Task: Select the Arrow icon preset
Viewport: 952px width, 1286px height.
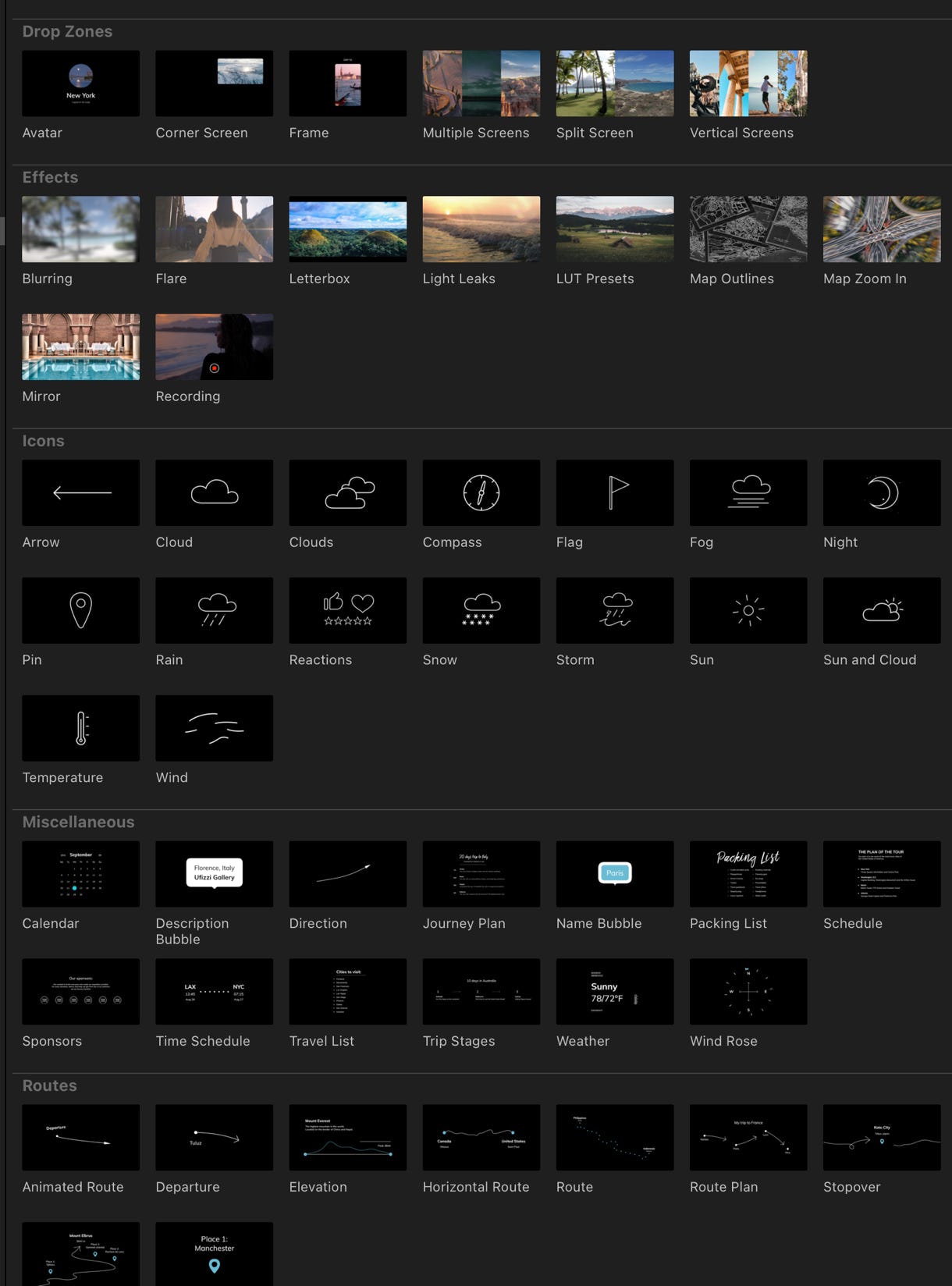Action: (x=80, y=492)
